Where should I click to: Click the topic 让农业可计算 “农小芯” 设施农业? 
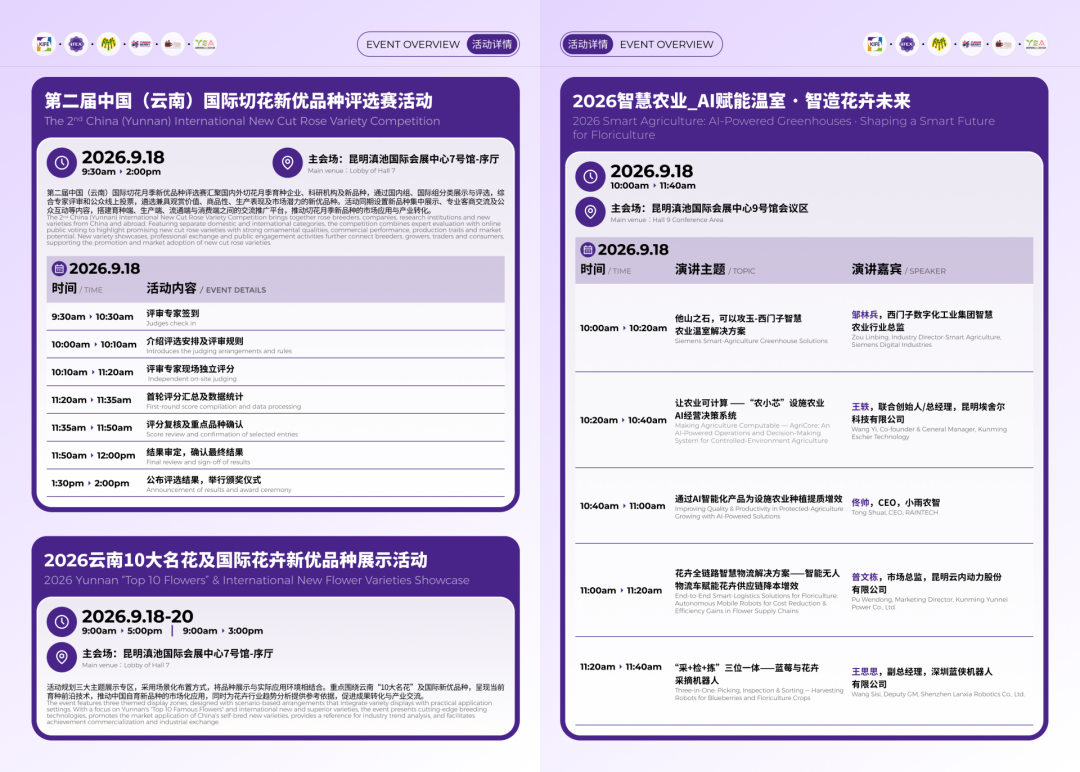(x=749, y=409)
